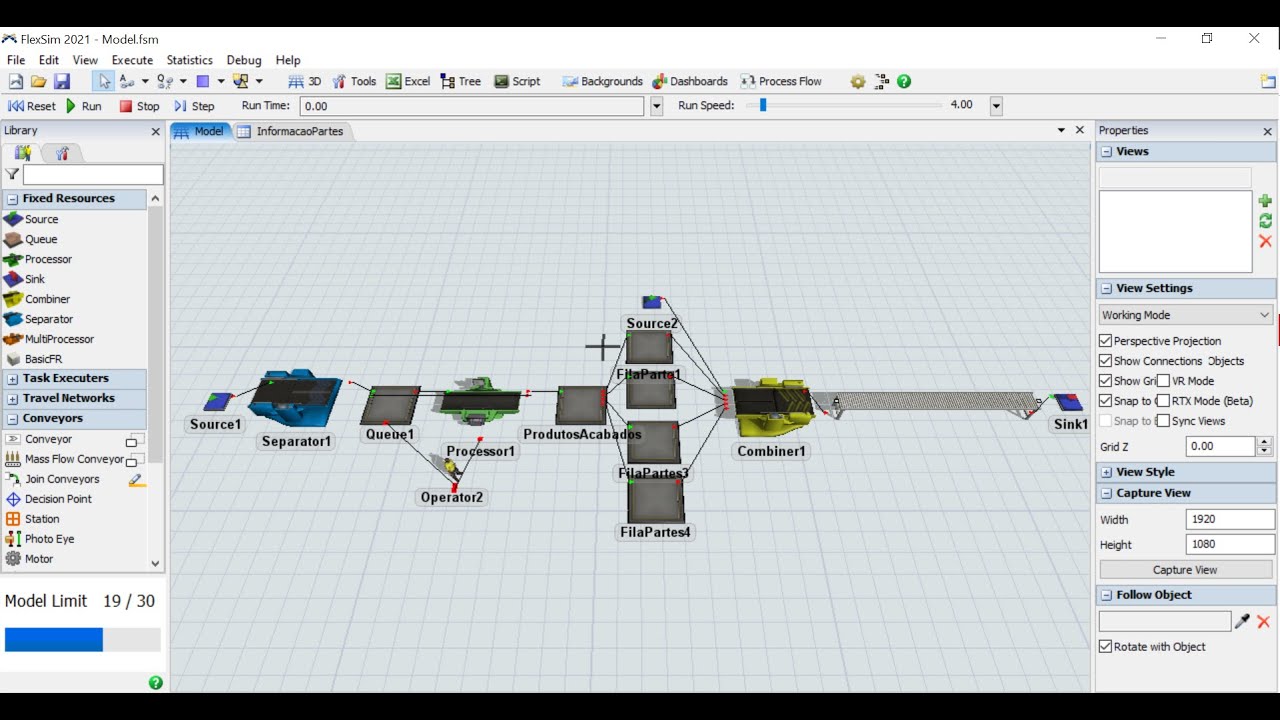Viewport: 1280px width, 720px height.
Task: Choose Photo Eye from Conveyors library
Action: pos(39,539)
